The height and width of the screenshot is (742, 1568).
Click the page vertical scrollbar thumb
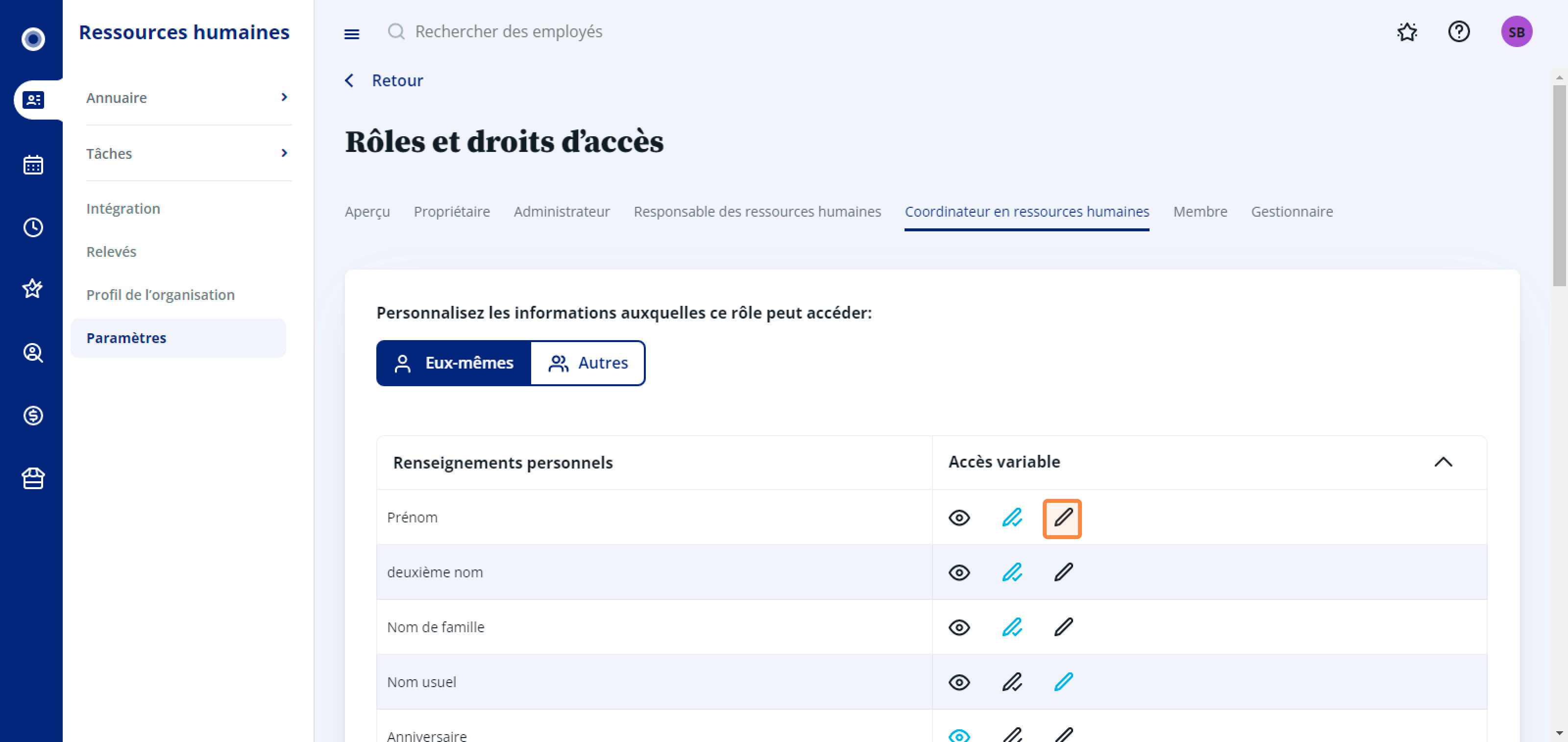tap(1559, 186)
